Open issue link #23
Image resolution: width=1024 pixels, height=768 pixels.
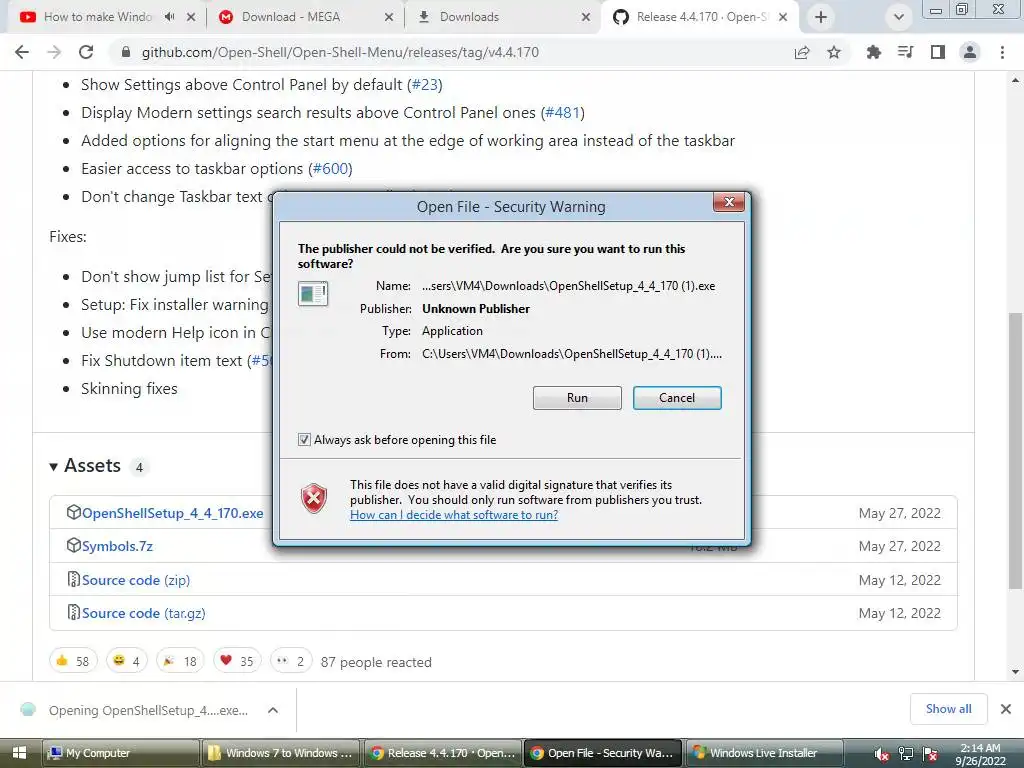tap(425, 85)
